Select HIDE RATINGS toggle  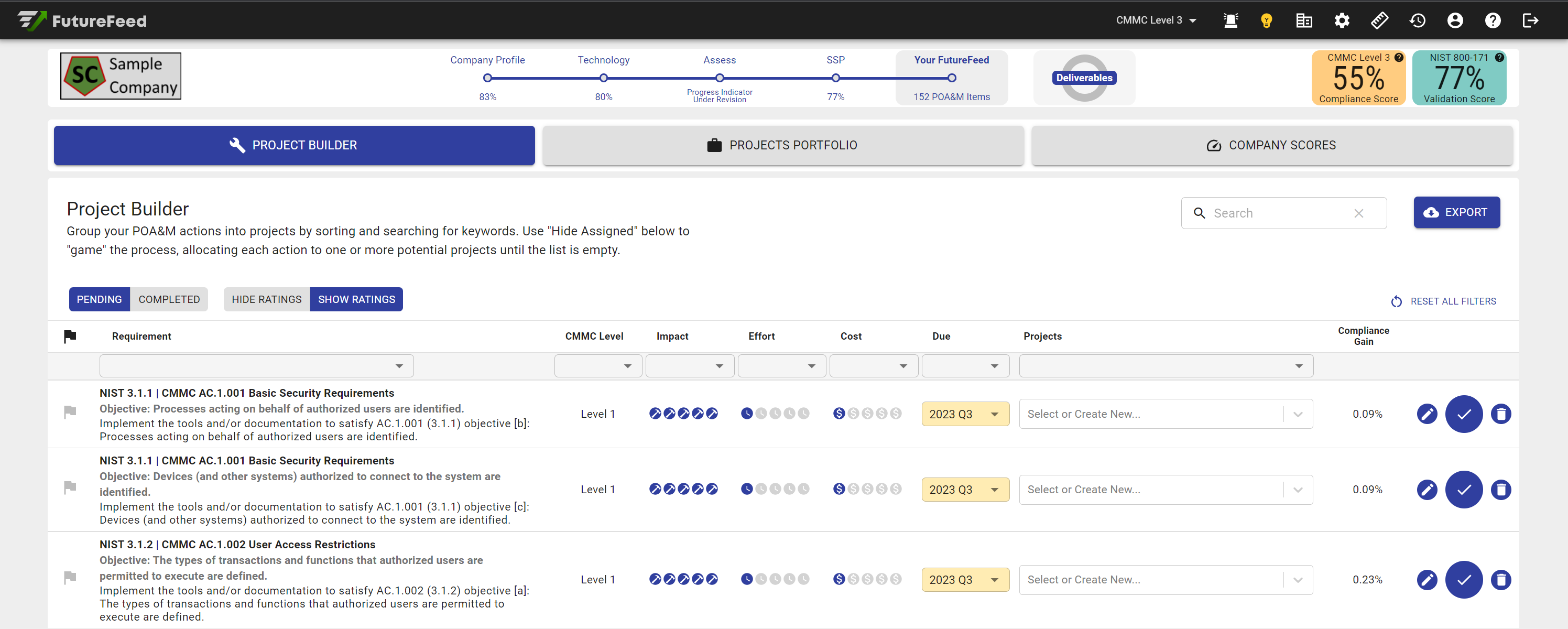(x=266, y=300)
